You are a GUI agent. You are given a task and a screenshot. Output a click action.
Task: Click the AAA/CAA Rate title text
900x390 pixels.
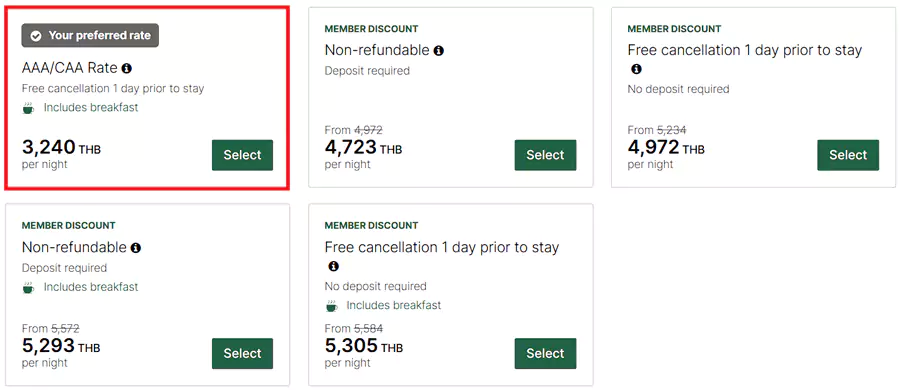pyautogui.click(x=69, y=68)
